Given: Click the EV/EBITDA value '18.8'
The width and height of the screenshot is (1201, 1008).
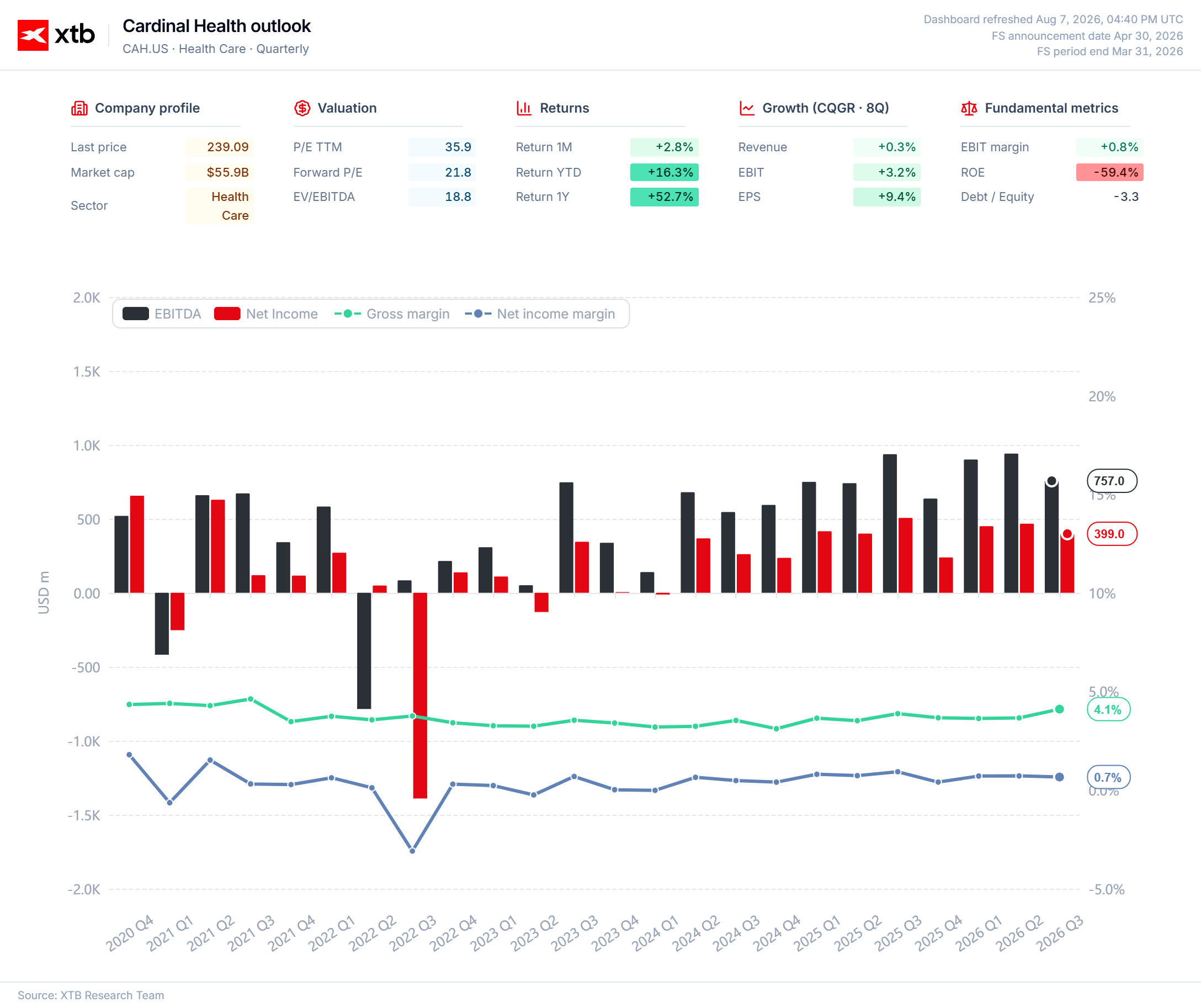Looking at the screenshot, I should 442,197.
